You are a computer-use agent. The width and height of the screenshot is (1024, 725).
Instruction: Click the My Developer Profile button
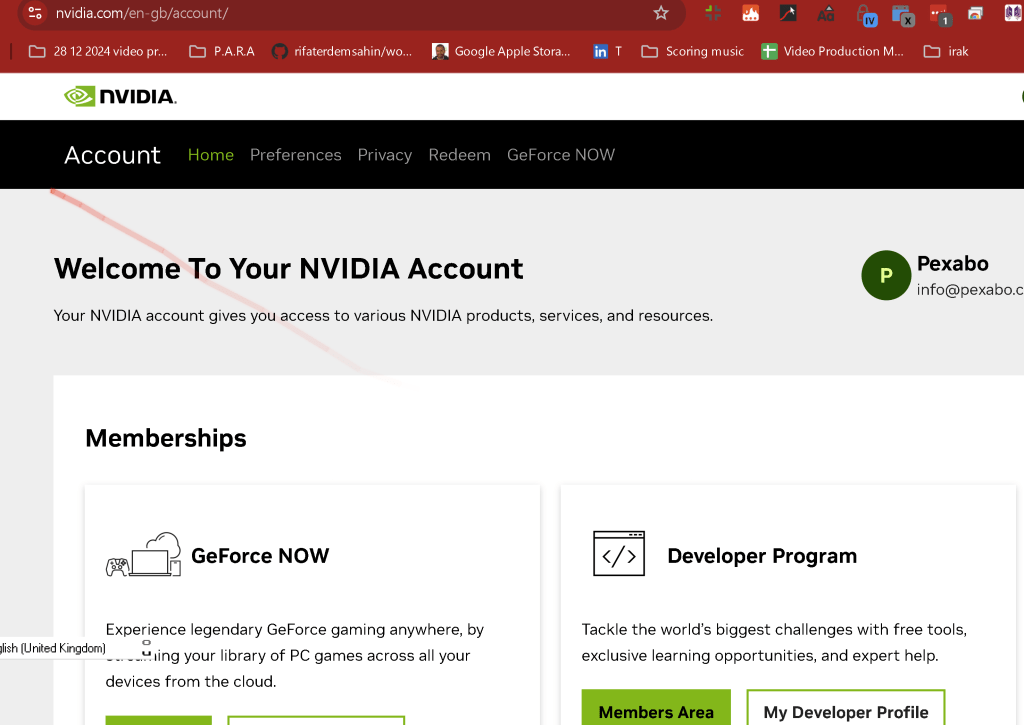[846, 708]
